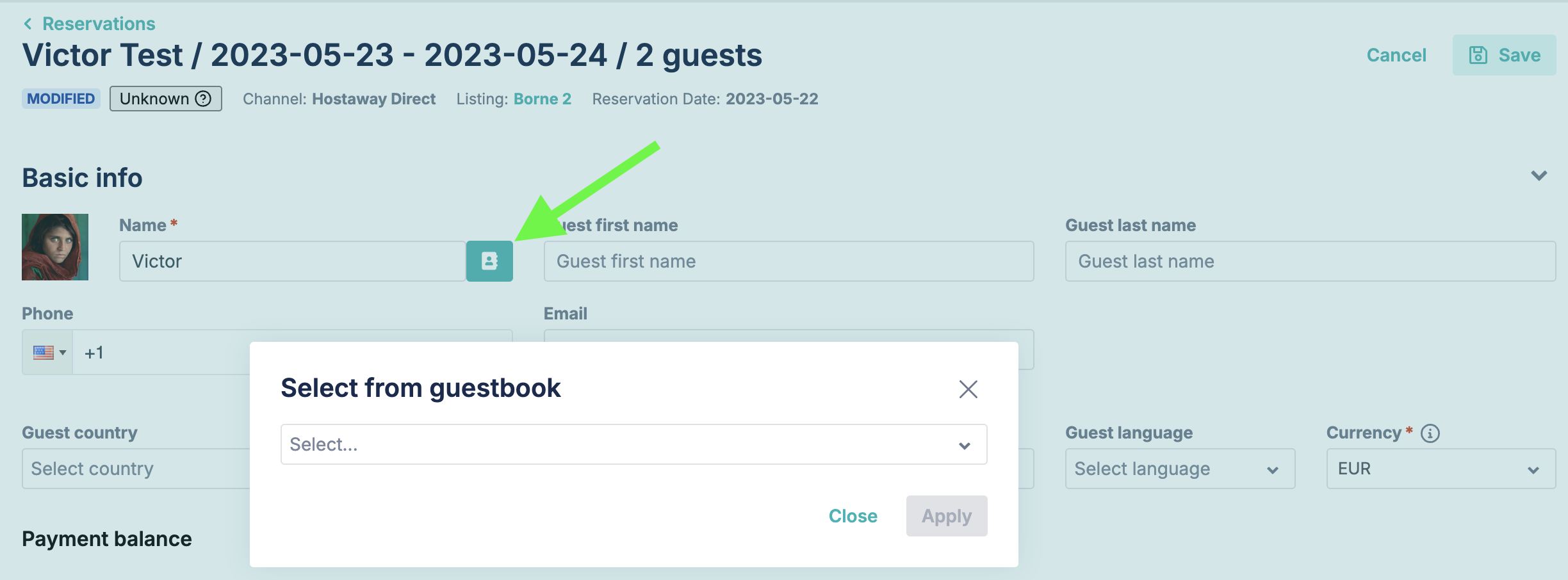
Task: Open the phone country flag selector
Action: click(x=48, y=353)
